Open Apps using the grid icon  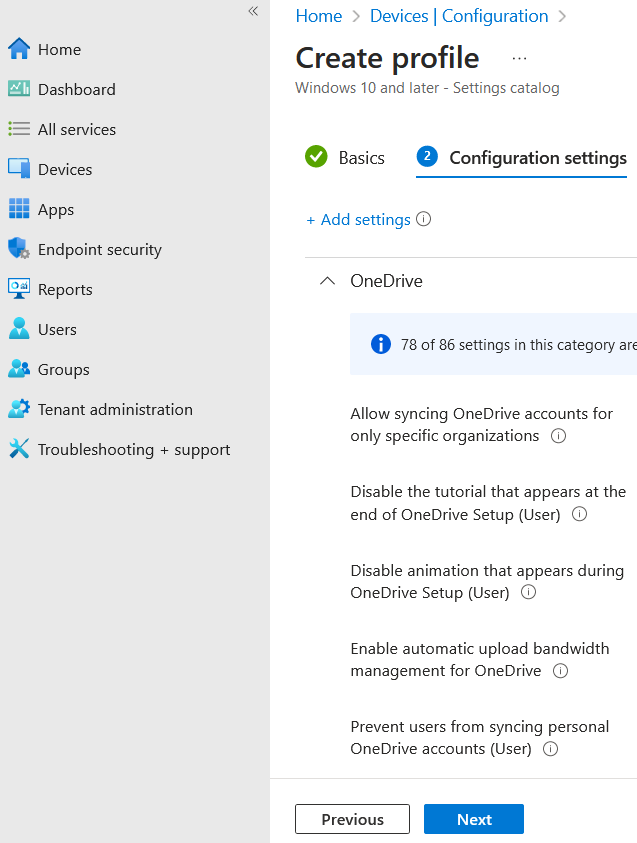pyautogui.click(x=19, y=209)
